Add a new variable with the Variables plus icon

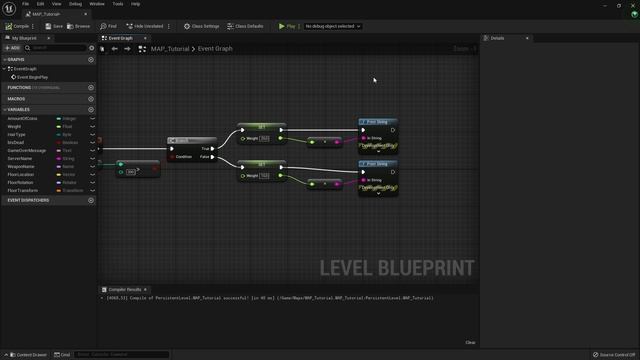91,109
